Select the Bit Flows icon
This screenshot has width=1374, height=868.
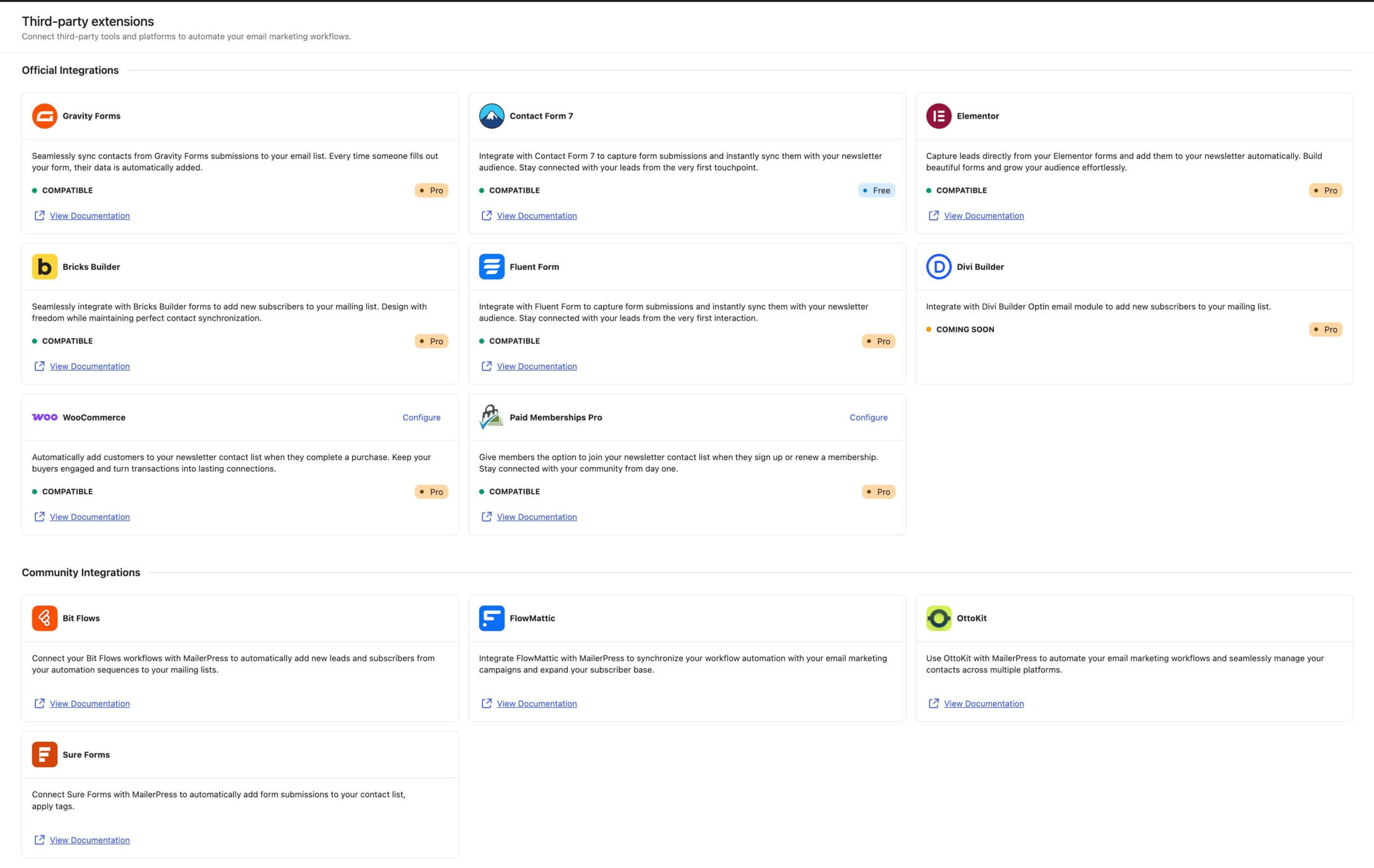[45, 617]
